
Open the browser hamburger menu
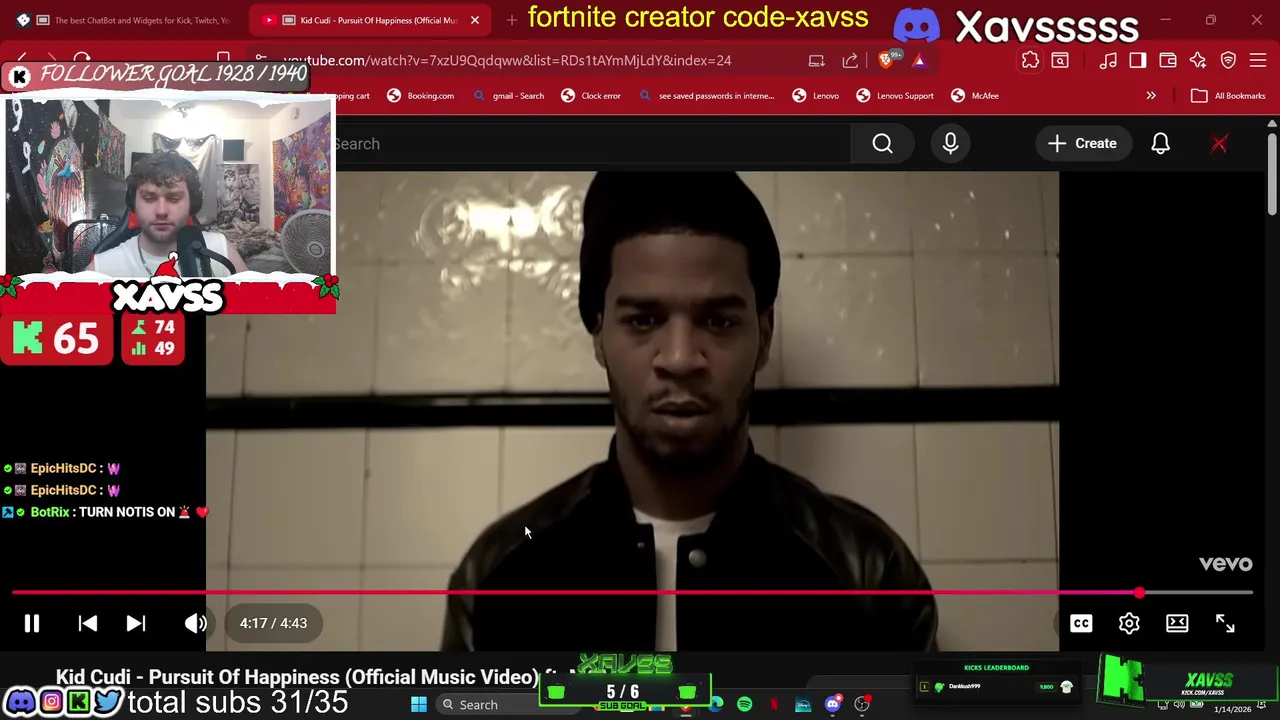click(1259, 61)
